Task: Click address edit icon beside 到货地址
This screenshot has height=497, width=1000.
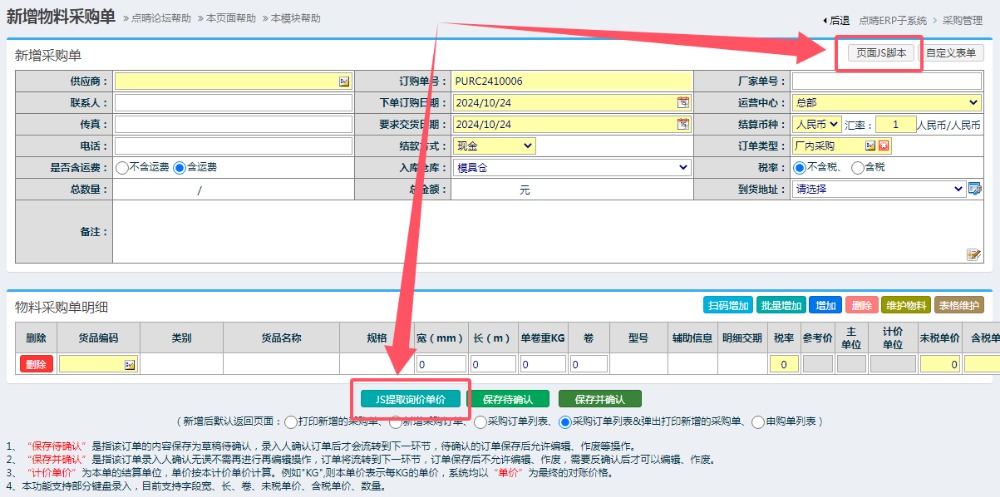Action: [975, 189]
